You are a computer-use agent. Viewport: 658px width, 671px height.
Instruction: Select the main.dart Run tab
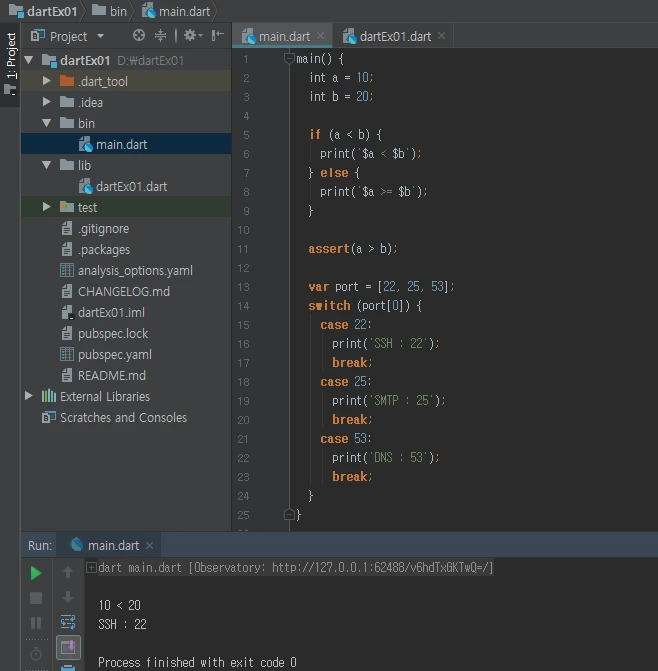click(112, 545)
